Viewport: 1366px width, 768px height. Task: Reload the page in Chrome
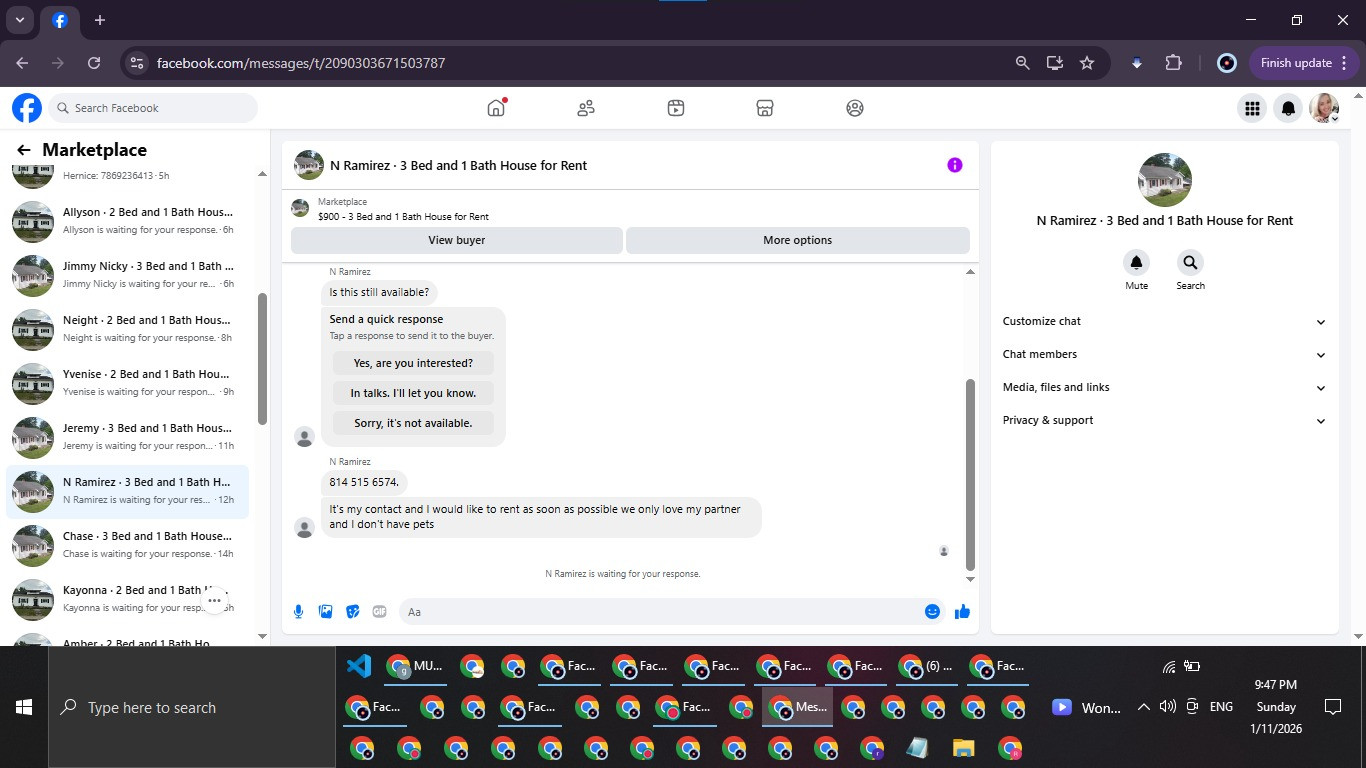pyautogui.click(x=94, y=63)
